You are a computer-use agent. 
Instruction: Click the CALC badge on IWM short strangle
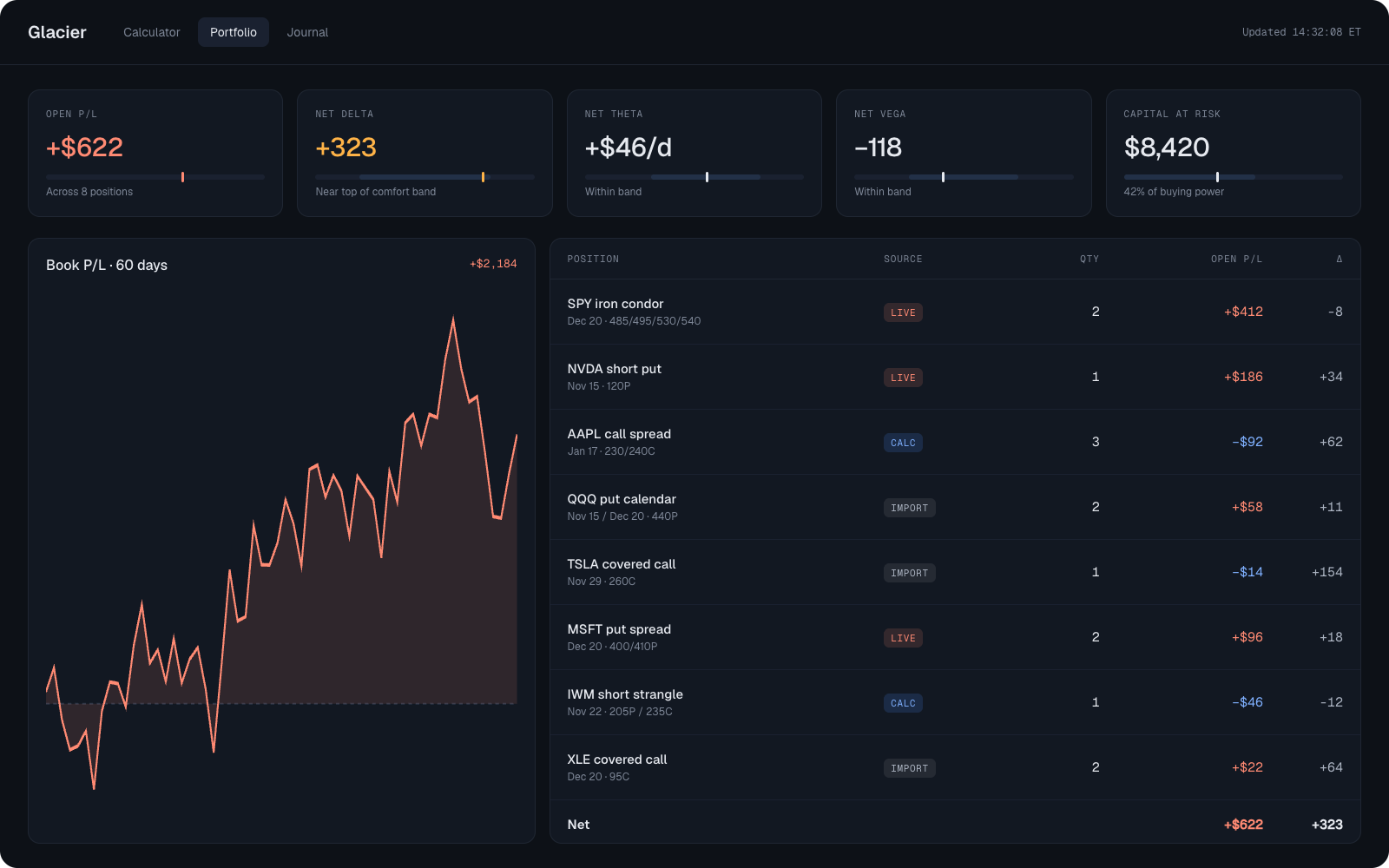903,703
